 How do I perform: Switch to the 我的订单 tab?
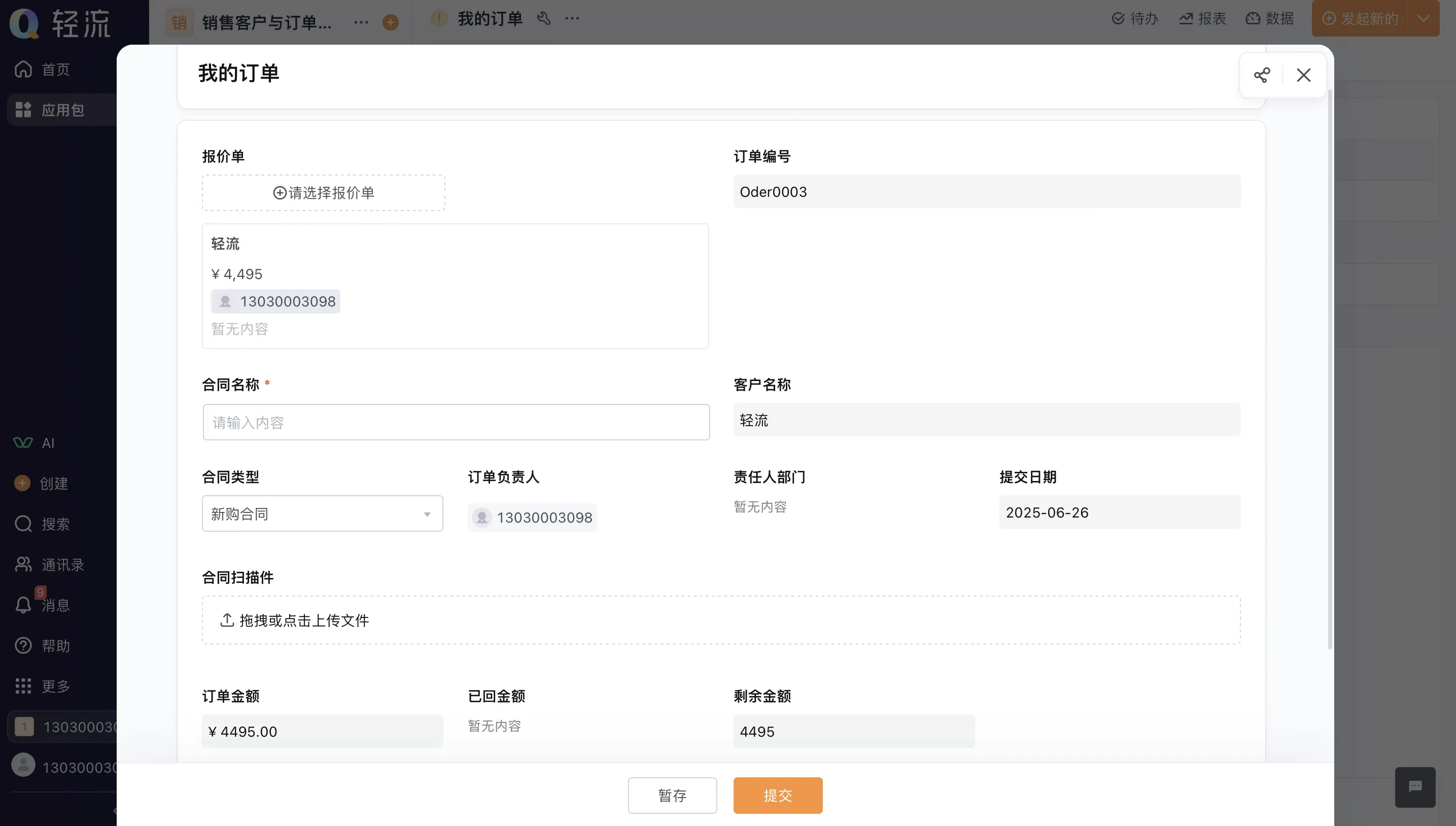pos(489,18)
